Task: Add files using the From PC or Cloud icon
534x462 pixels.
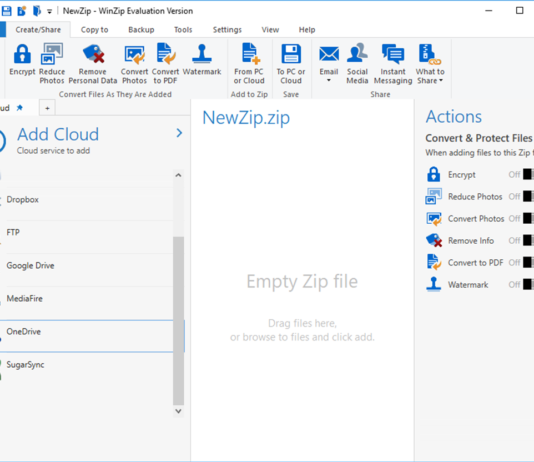Action: [250, 54]
